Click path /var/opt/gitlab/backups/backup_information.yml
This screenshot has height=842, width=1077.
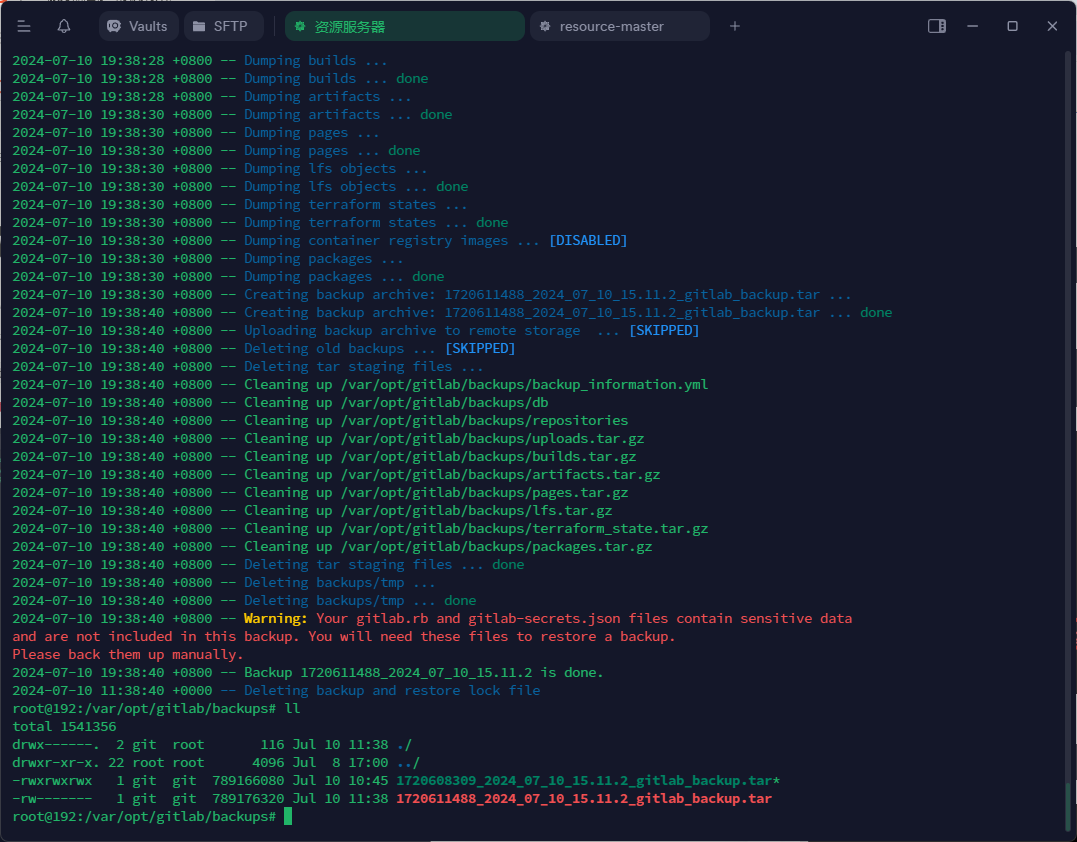point(524,385)
